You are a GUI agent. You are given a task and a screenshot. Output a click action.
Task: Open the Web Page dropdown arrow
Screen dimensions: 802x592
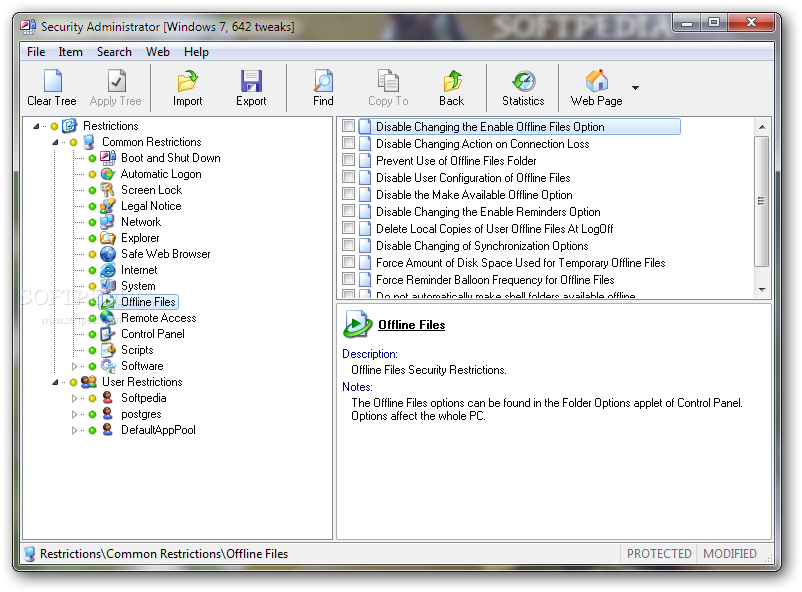[x=635, y=87]
